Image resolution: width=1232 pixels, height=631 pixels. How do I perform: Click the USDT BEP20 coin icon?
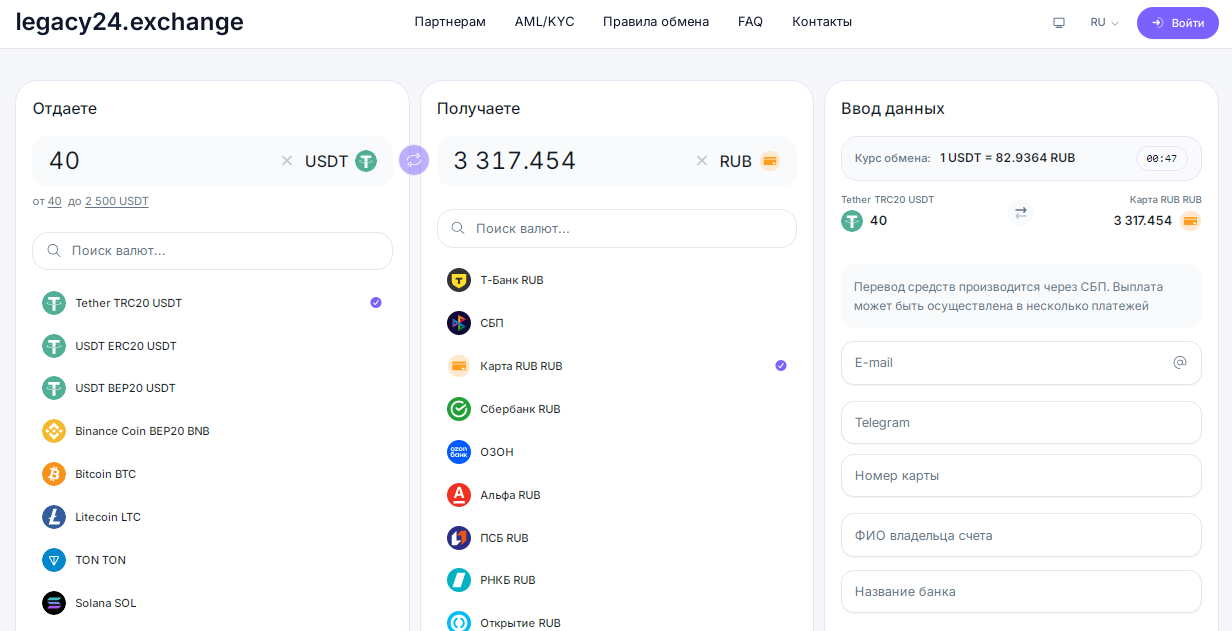(54, 388)
